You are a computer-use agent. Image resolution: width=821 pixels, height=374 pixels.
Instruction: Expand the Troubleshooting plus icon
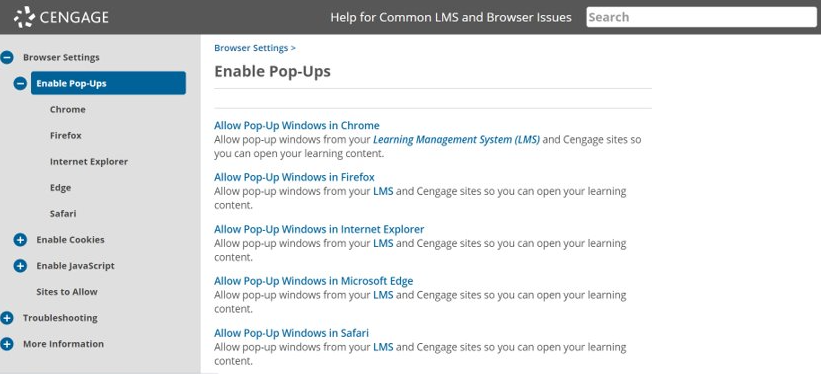(x=7, y=318)
